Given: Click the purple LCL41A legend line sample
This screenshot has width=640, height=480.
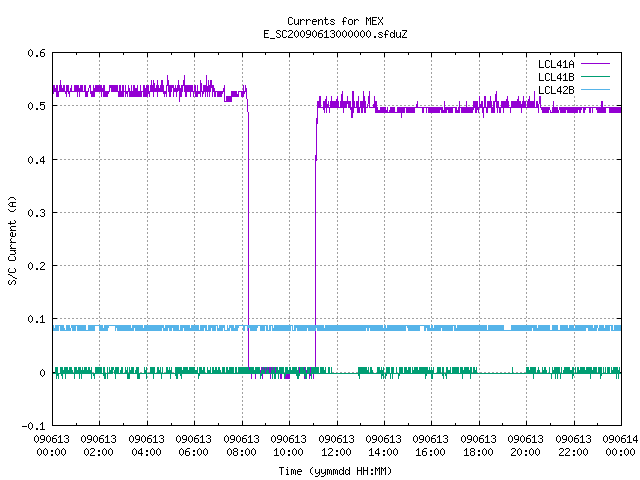Looking at the screenshot, I should [x=595, y=64].
